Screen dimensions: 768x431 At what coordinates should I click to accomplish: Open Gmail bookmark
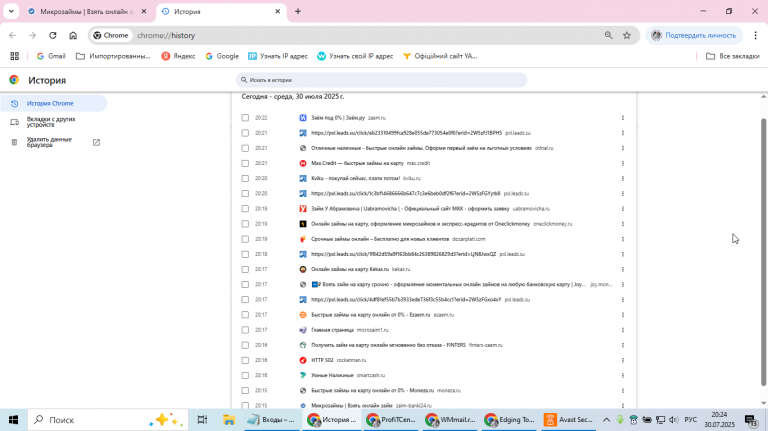[51, 56]
